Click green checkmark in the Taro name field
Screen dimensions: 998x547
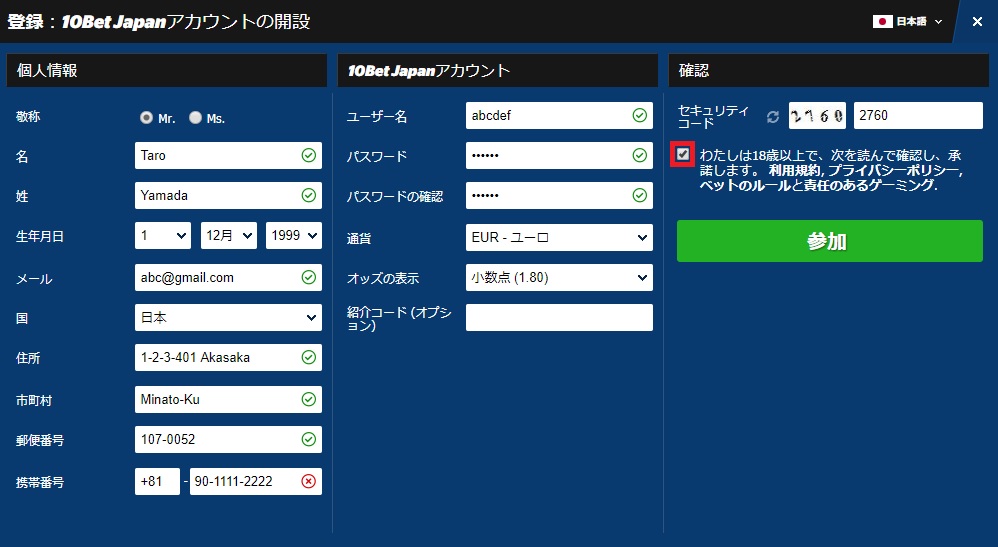pyautogui.click(x=309, y=155)
